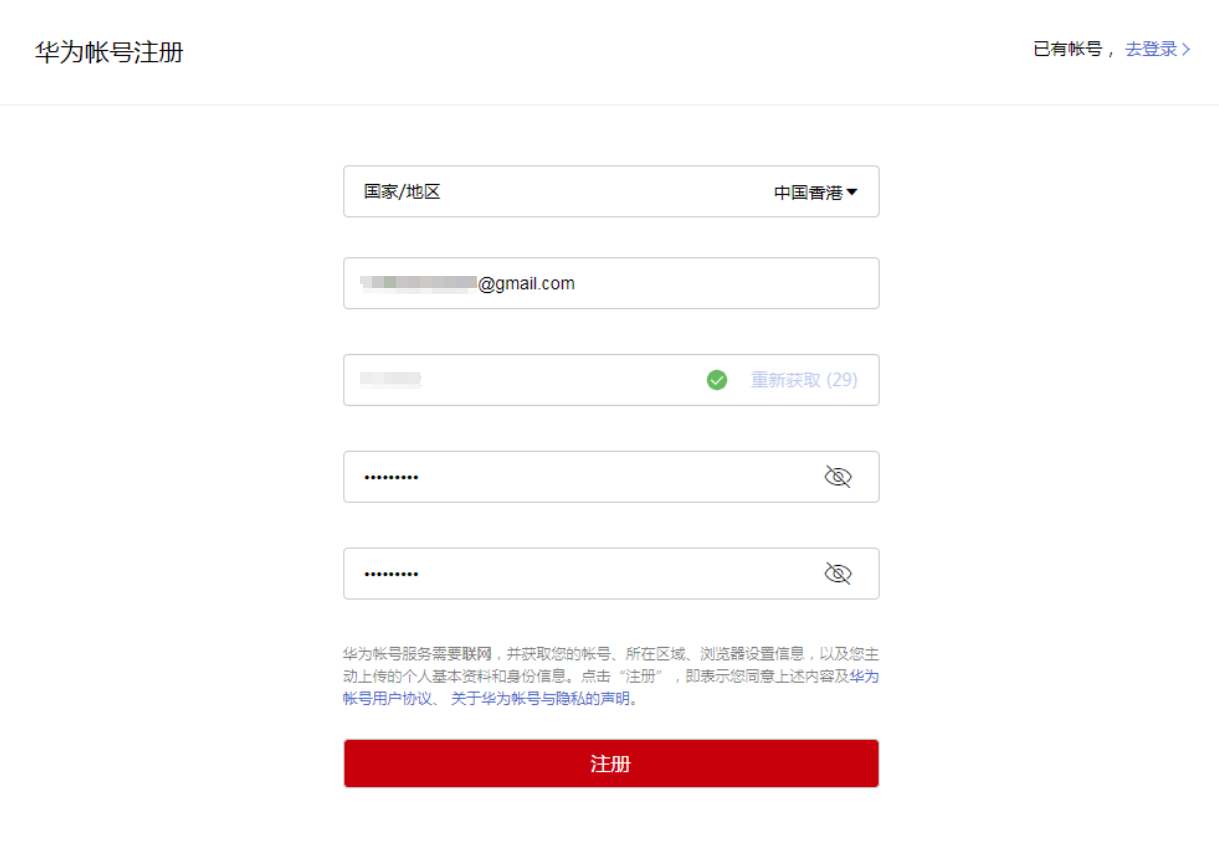
Task: Click the 已有帐号 text in the header
Action: pos(1067,49)
